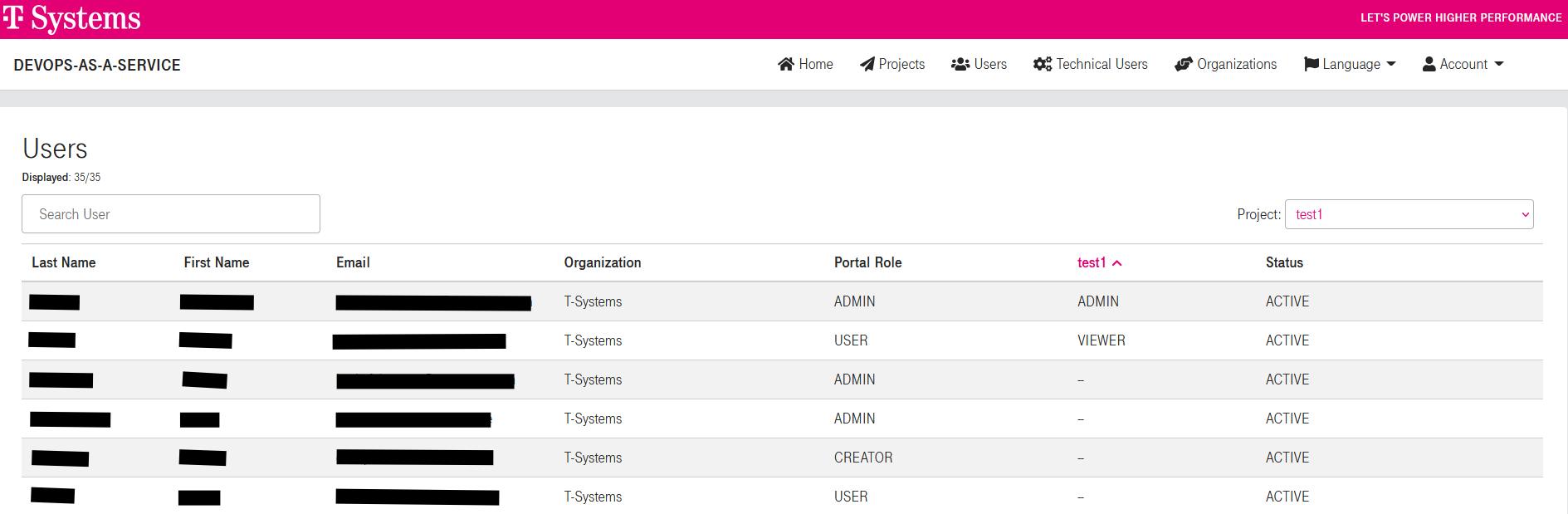Image resolution: width=1568 pixels, height=514 pixels.
Task: Click the T-Systems logo icon
Action: (x=13, y=17)
